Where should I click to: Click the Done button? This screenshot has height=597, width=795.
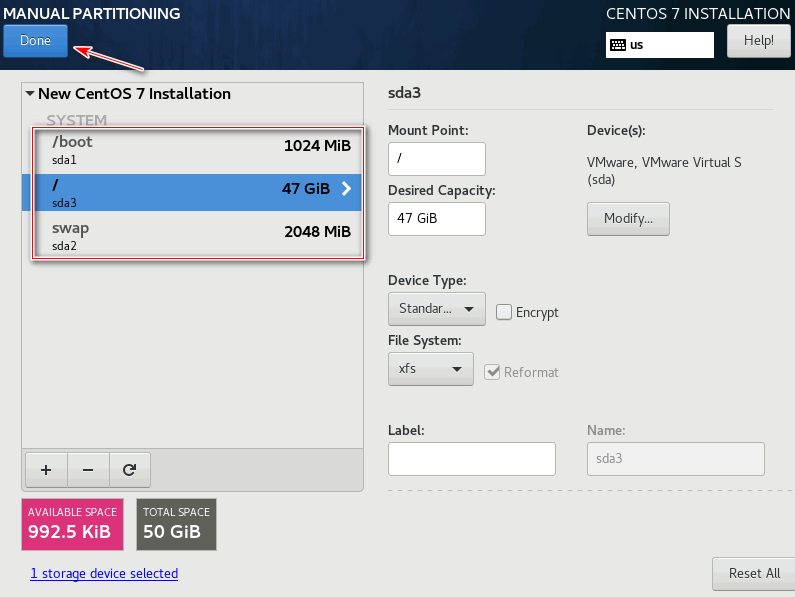35,41
